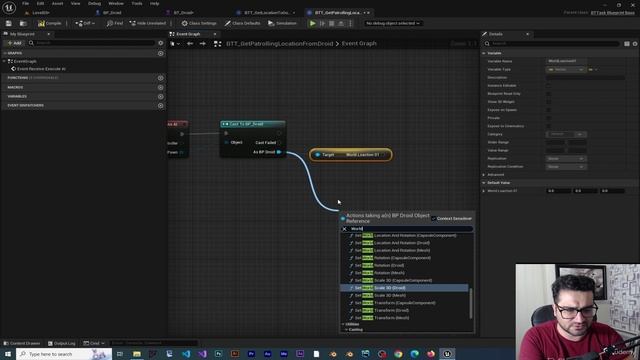Open the Edit menu
640x360 pixels.
click(40, 3)
